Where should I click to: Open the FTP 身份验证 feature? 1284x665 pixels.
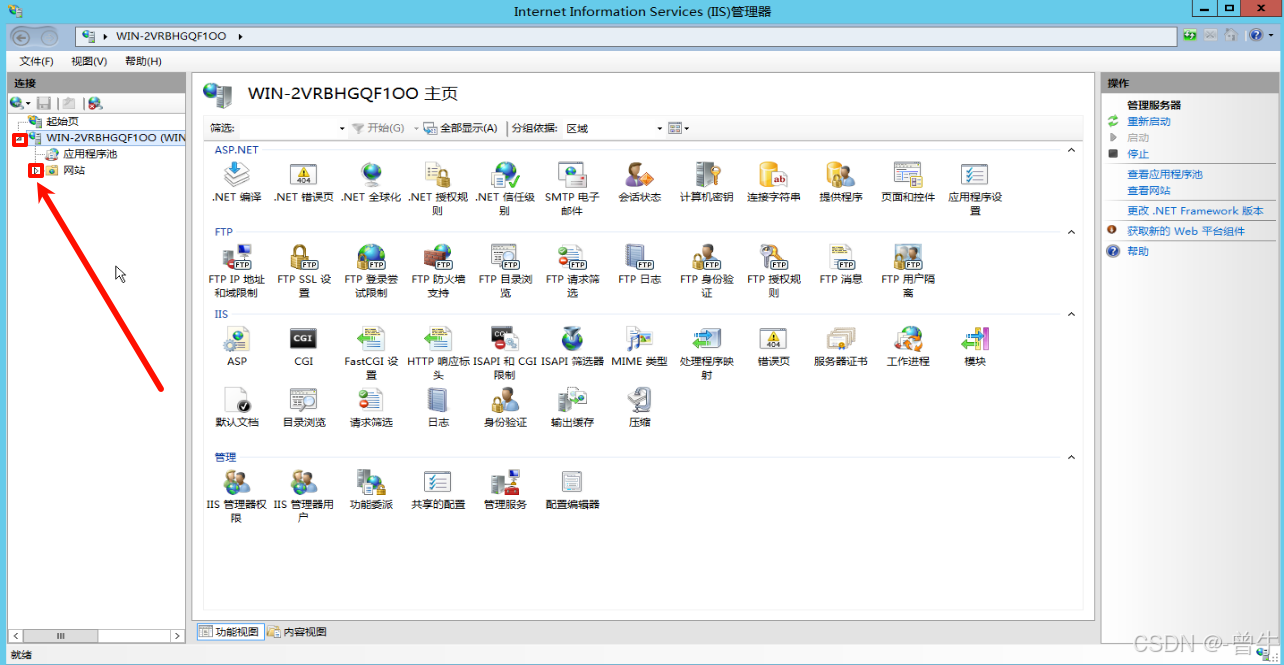tap(706, 271)
